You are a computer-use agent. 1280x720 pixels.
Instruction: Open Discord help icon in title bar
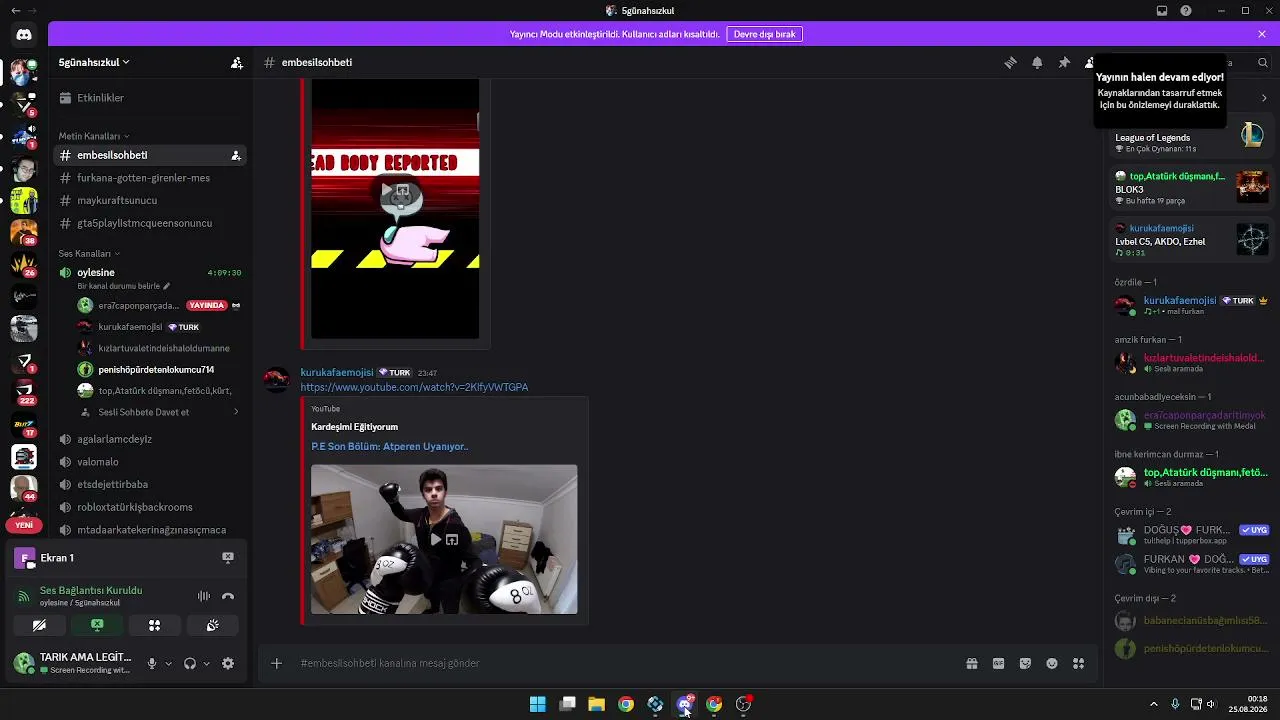pyautogui.click(x=1186, y=11)
